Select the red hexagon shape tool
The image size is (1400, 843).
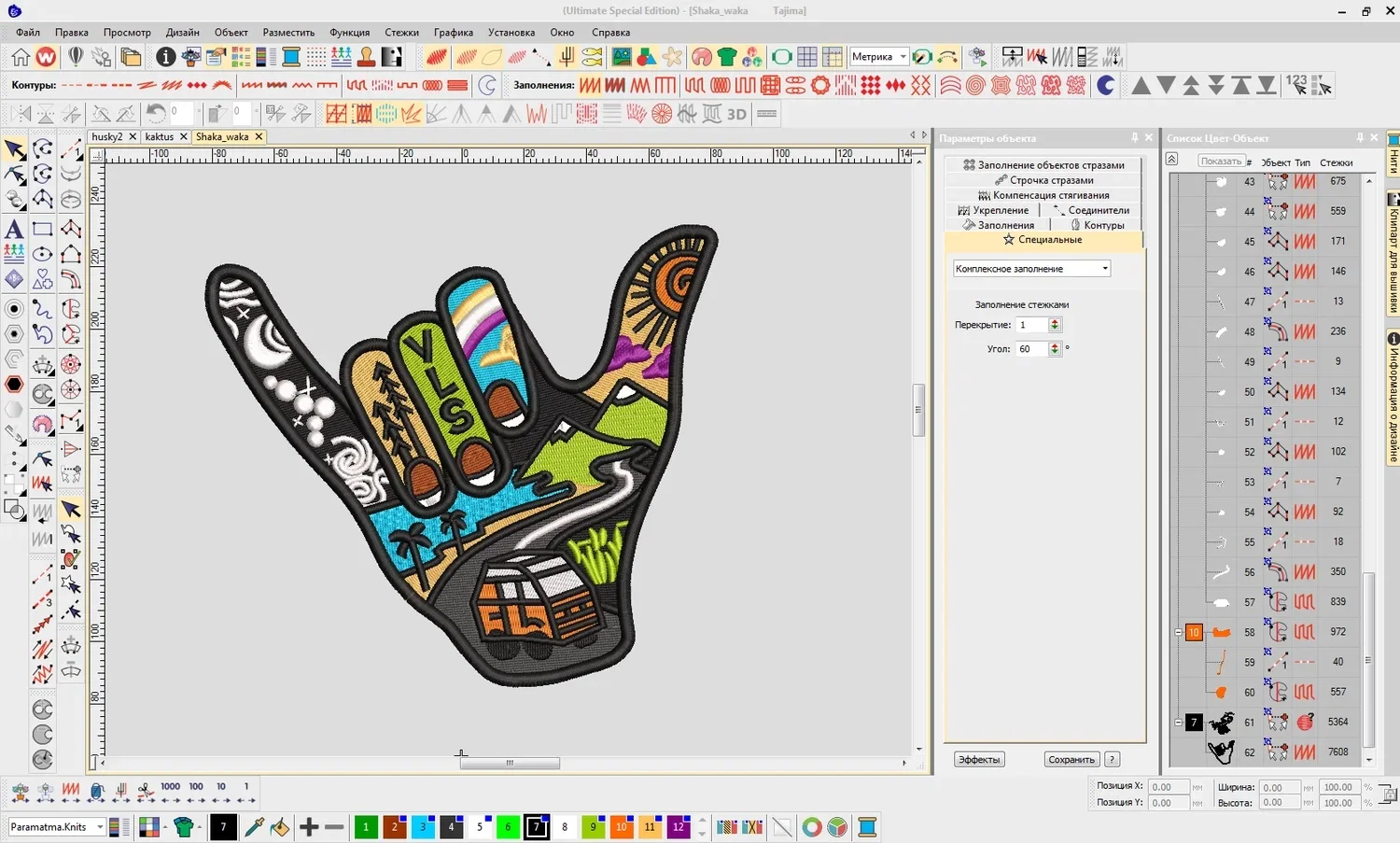tap(14, 385)
